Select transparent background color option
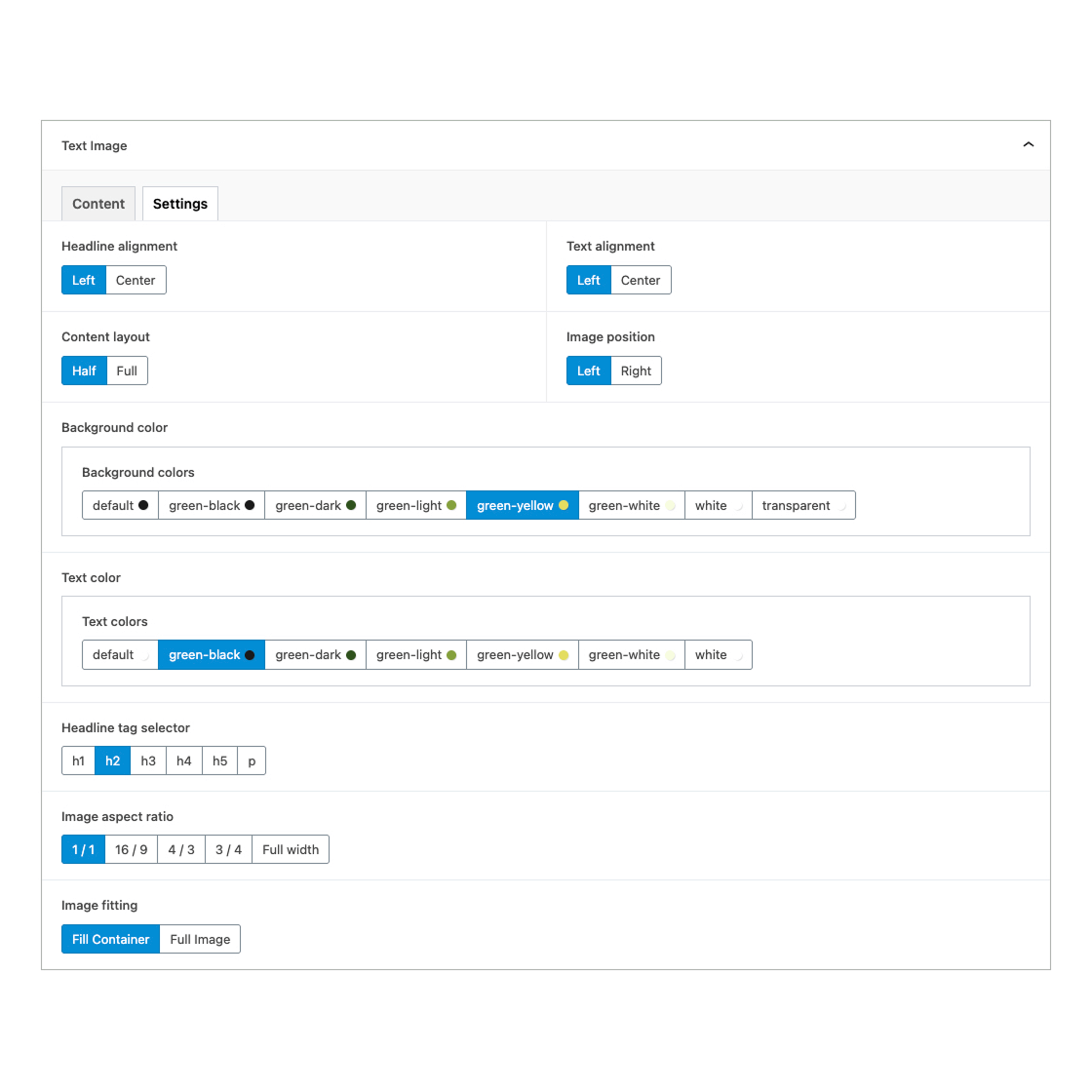The image size is (1092, 1092). [x=803, y=506]
